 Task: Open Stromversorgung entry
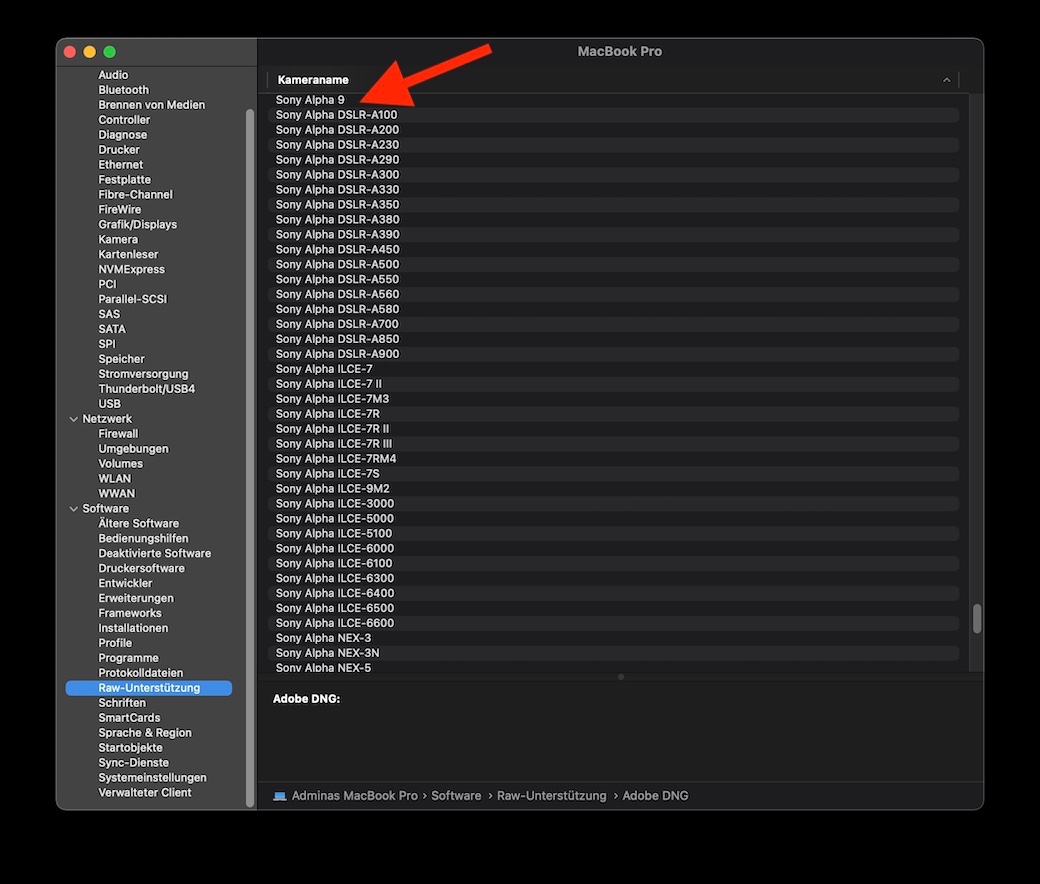(x=143, y=374)
